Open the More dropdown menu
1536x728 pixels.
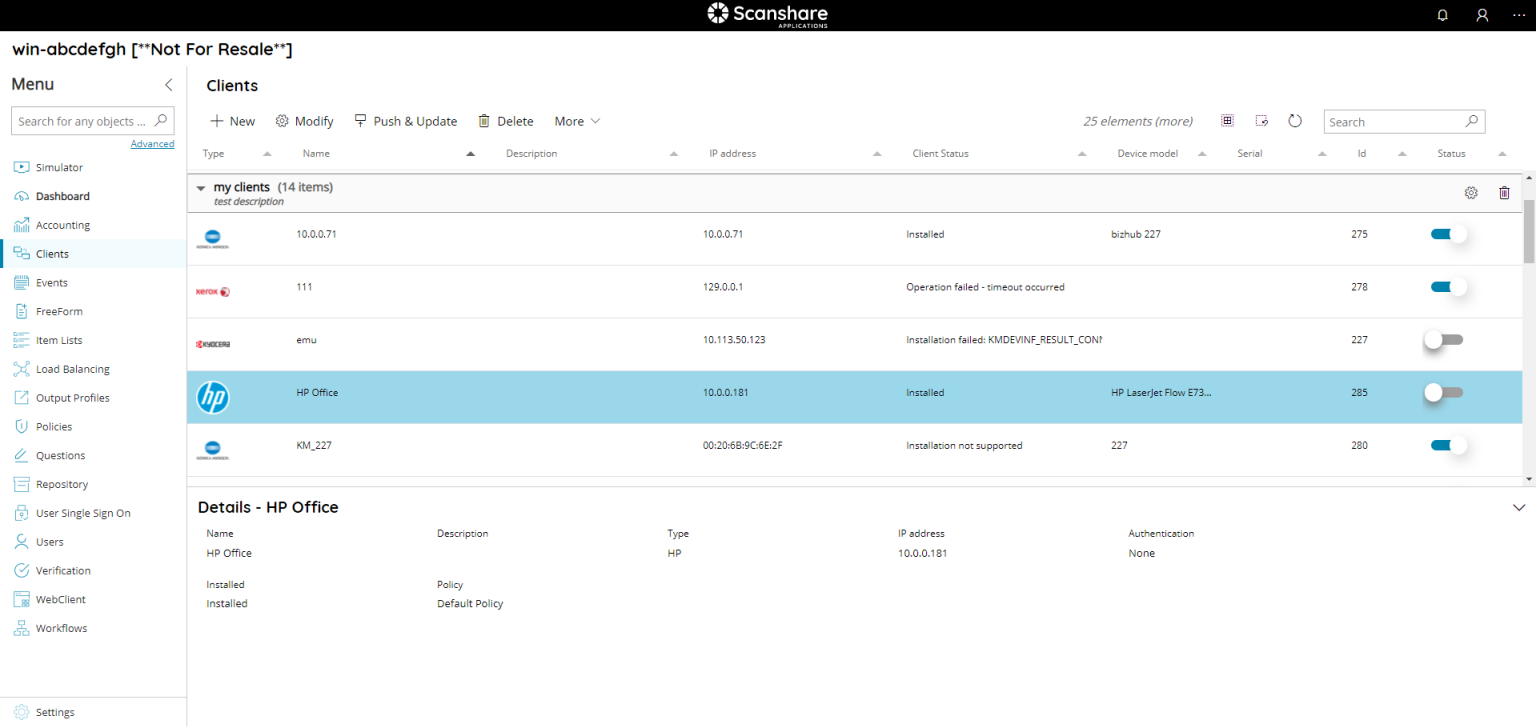tap(577, 120)
